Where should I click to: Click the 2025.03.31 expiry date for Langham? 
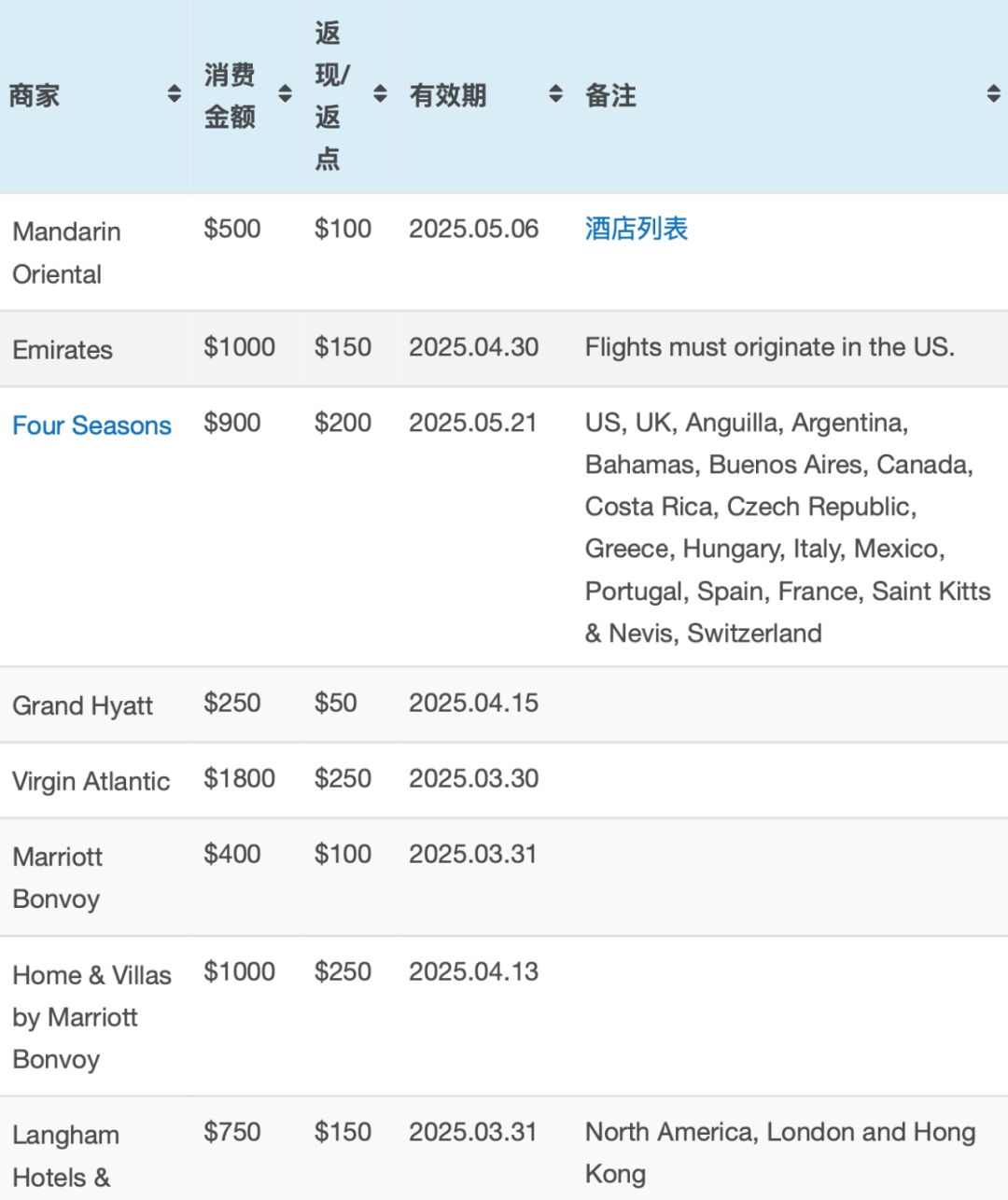click(x=473, y=1132)
